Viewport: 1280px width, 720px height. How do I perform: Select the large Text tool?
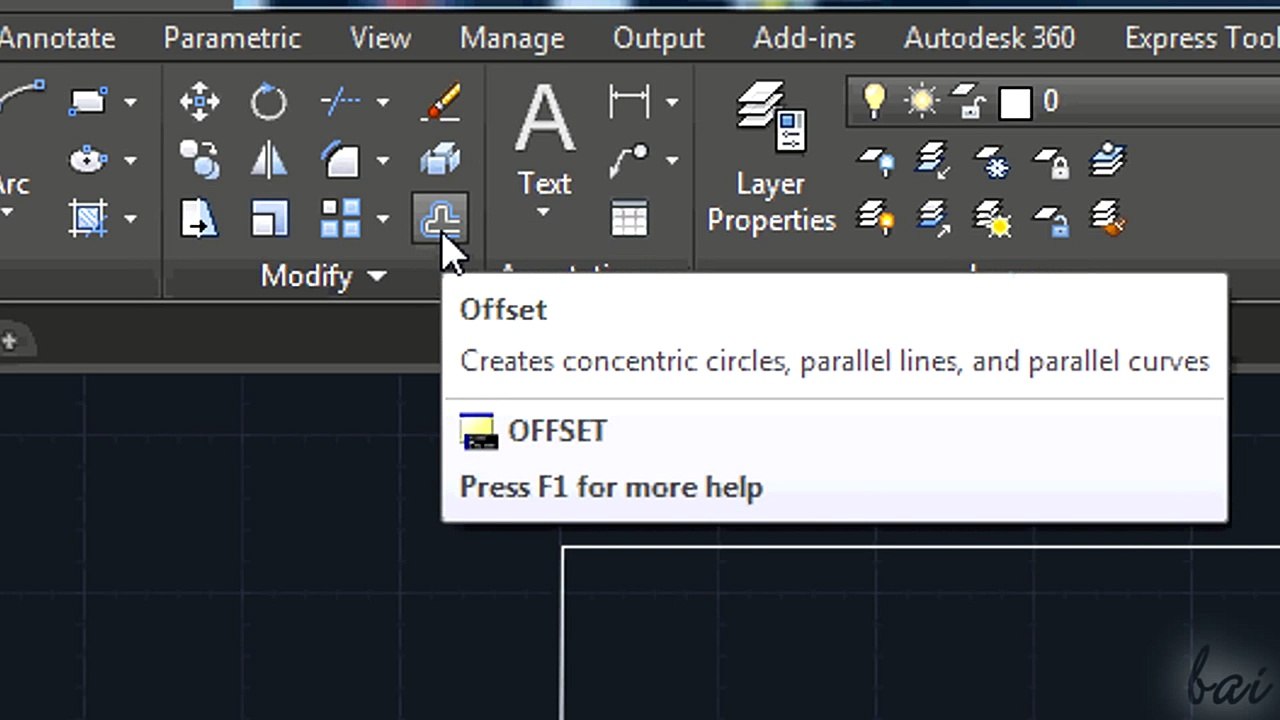tap(544, 139)
